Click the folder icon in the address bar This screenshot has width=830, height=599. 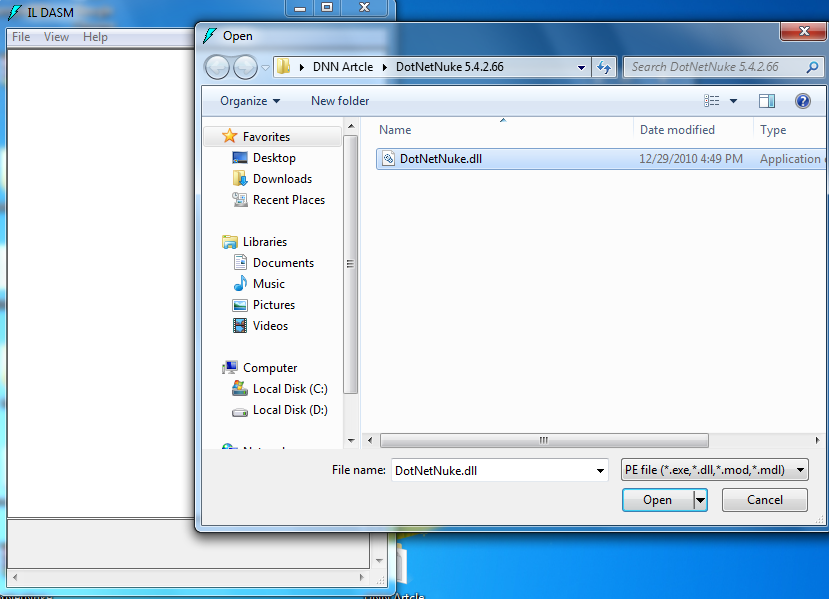click(x=284, y=67)
